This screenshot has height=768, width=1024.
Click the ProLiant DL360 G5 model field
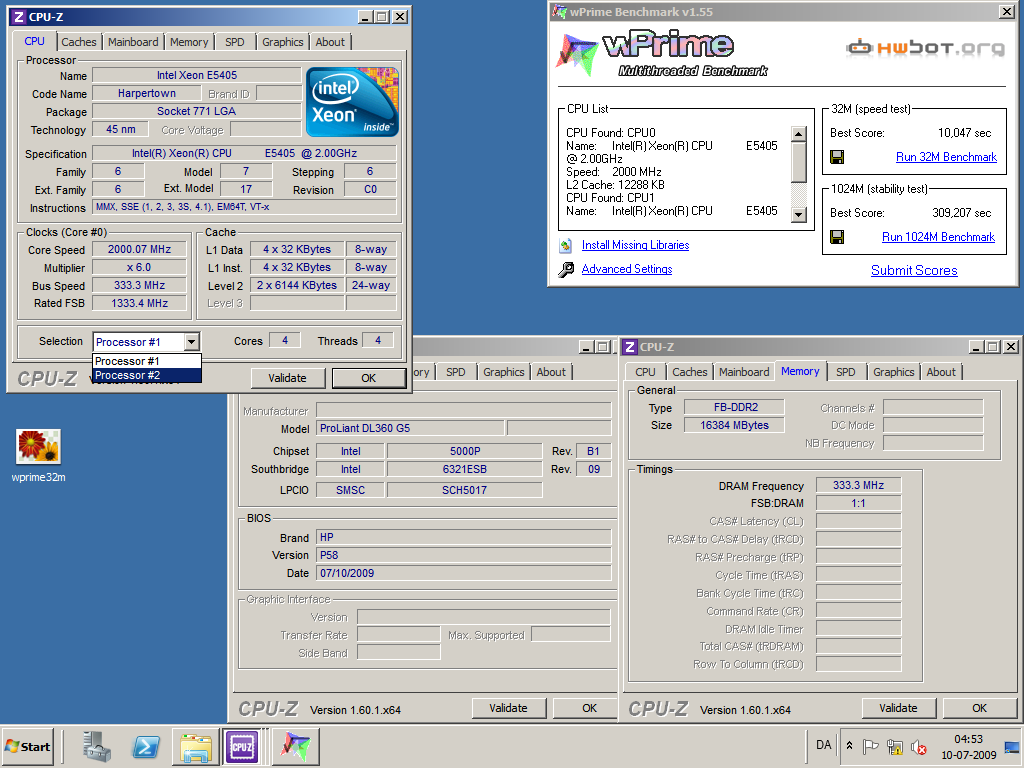click(x=411, y=428)
